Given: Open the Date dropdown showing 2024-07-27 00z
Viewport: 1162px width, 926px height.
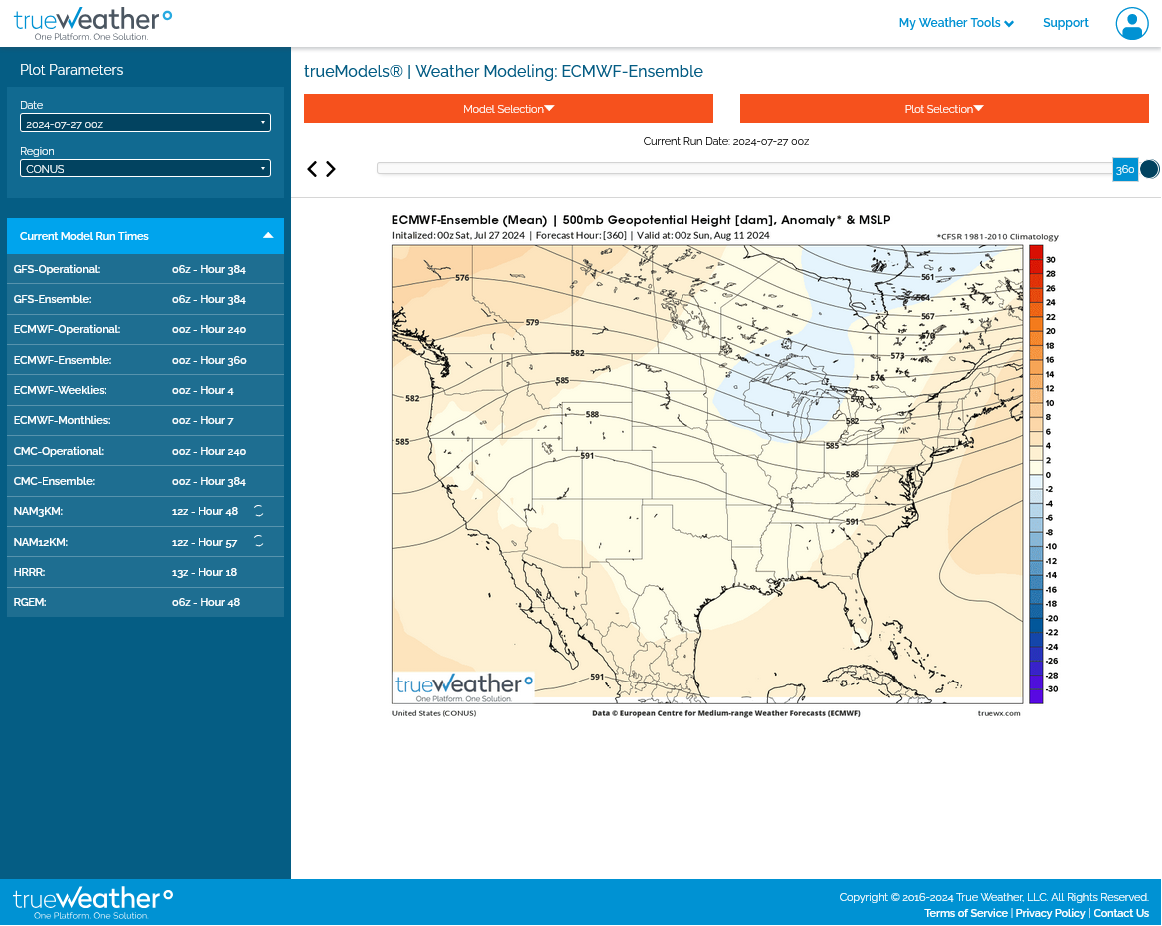Looking at the screenshot, I should click(145, 123).
